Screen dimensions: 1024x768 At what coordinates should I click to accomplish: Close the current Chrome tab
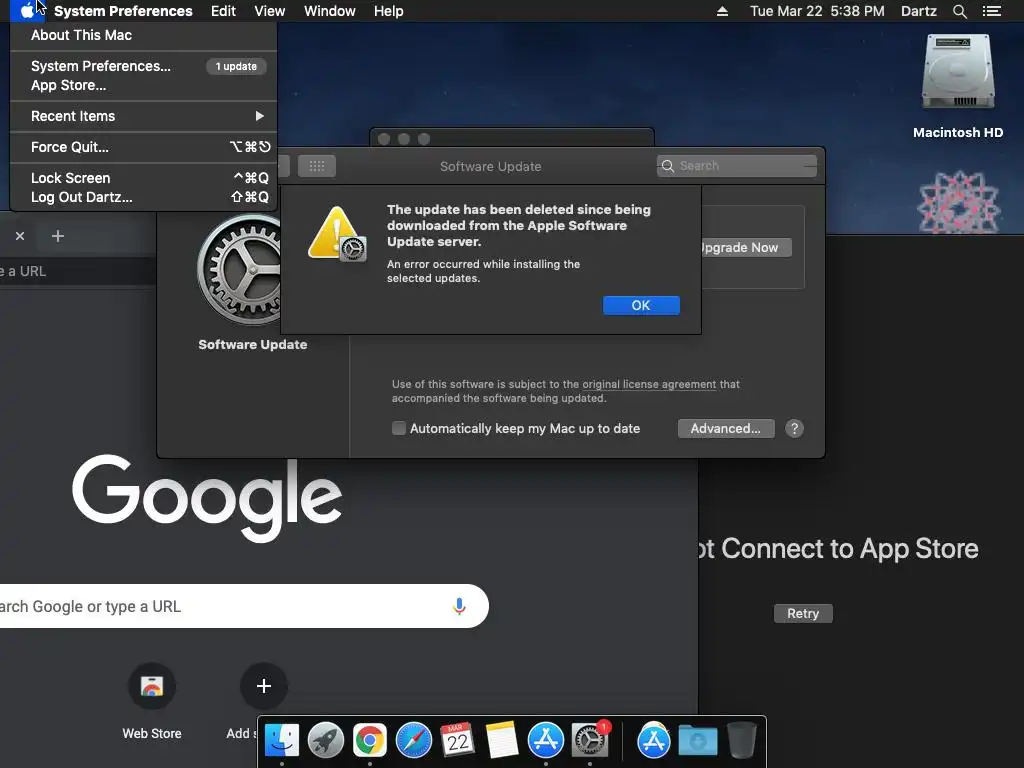click(x=20, y=236)
